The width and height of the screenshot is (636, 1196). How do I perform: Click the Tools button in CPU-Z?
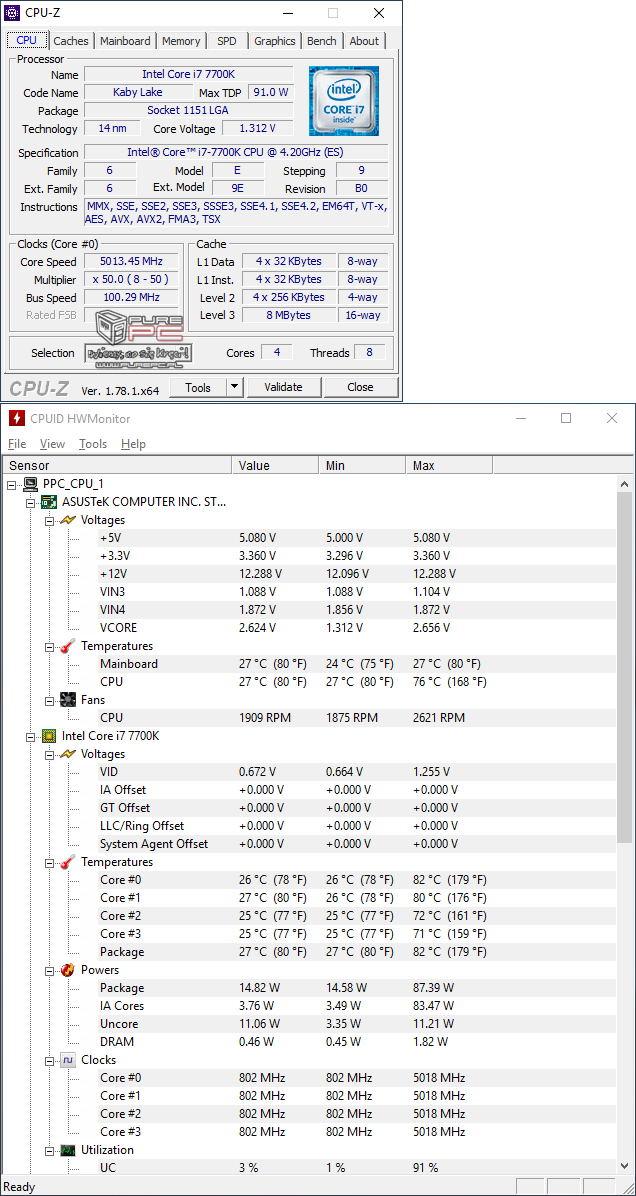pyautogui.click(x=198, y=387)
